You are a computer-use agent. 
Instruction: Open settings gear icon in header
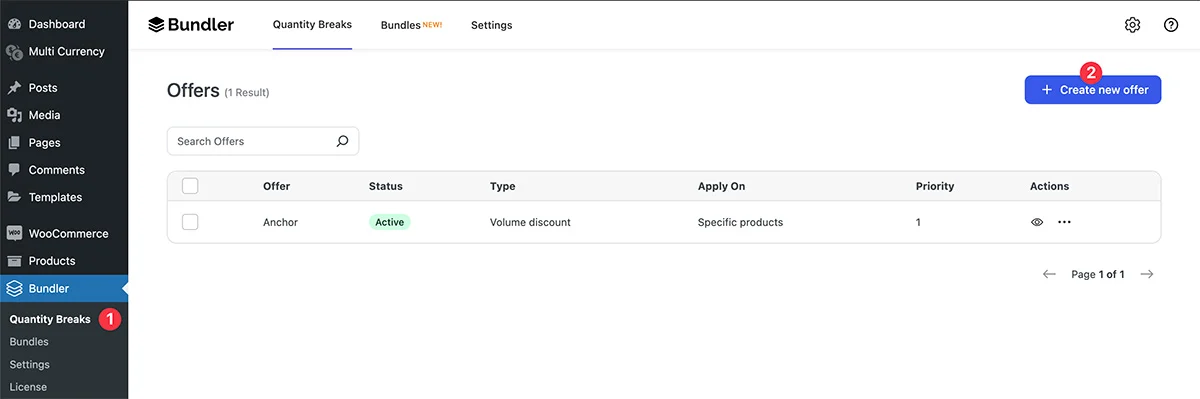pos(1132,25)
